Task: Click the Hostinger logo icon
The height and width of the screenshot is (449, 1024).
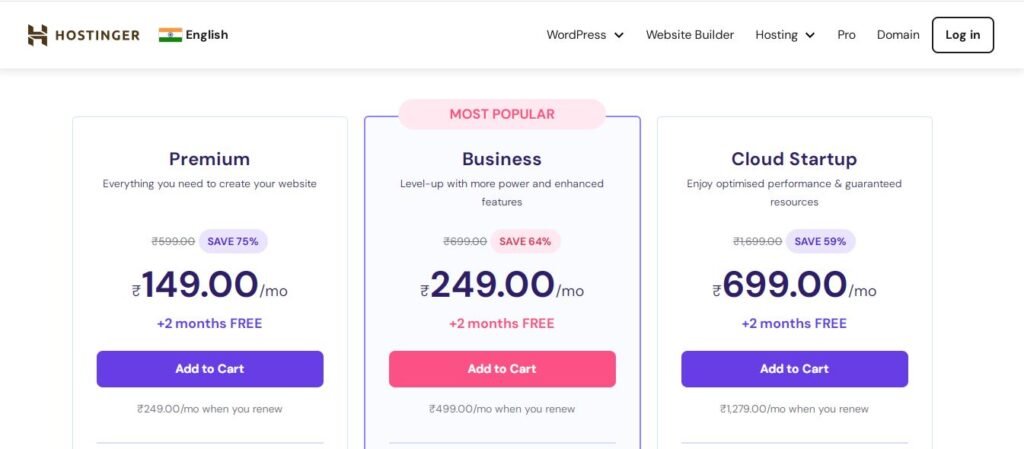Action: point(37,35)
